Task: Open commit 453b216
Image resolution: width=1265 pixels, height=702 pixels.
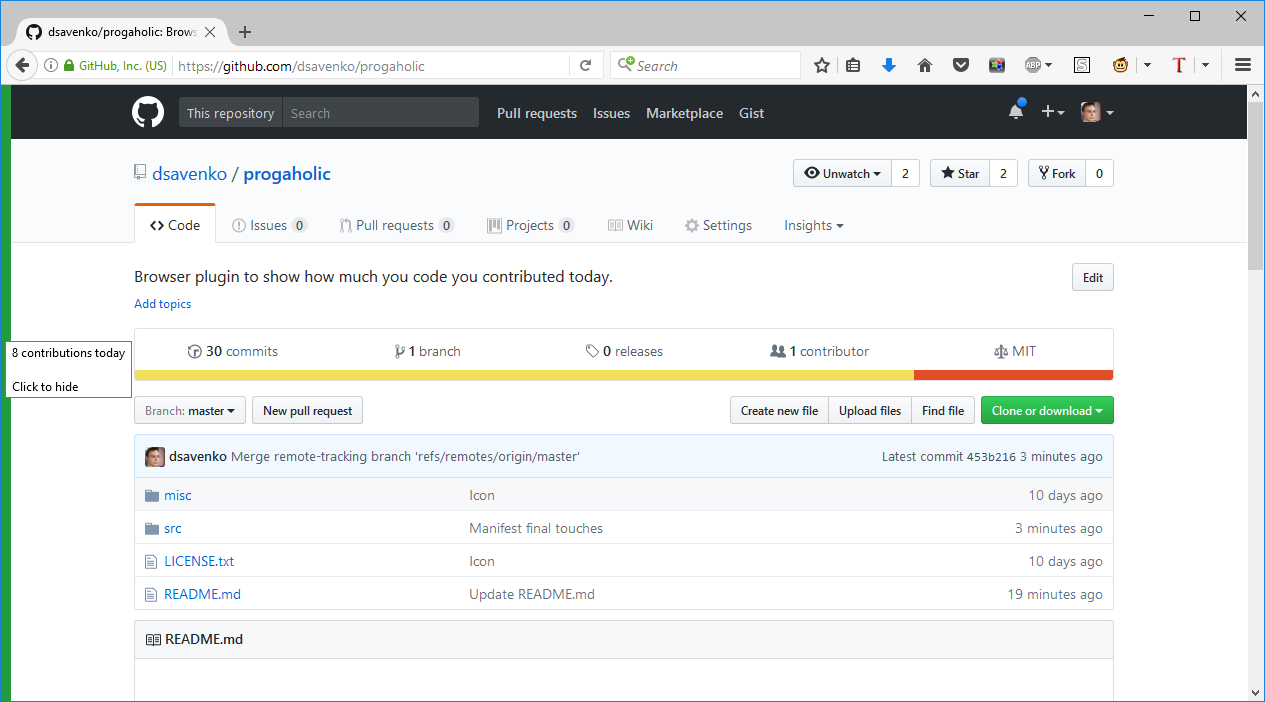Action: click(991, 457)
